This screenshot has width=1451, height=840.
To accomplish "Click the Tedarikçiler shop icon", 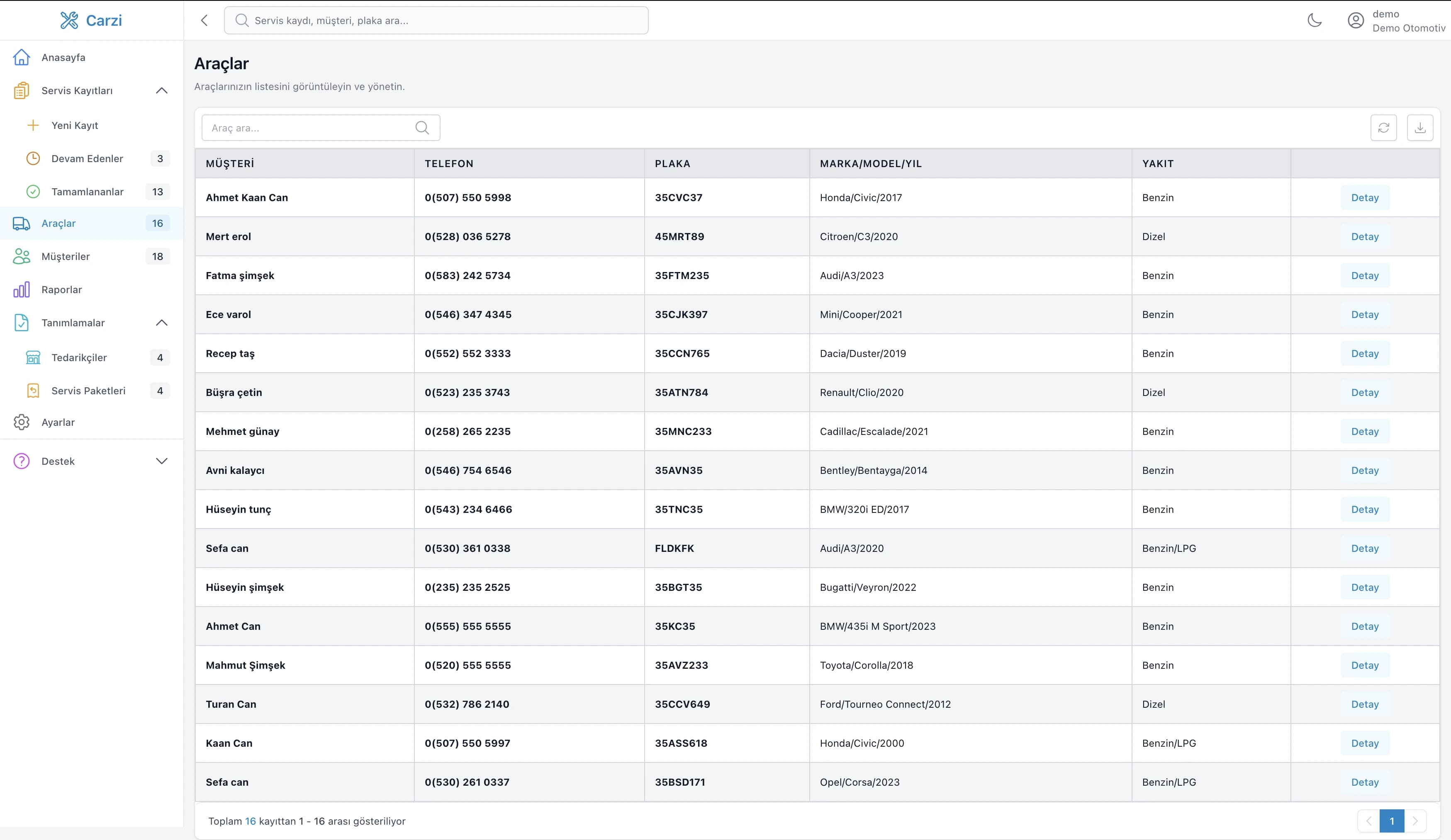I will (x=34, y=357).
